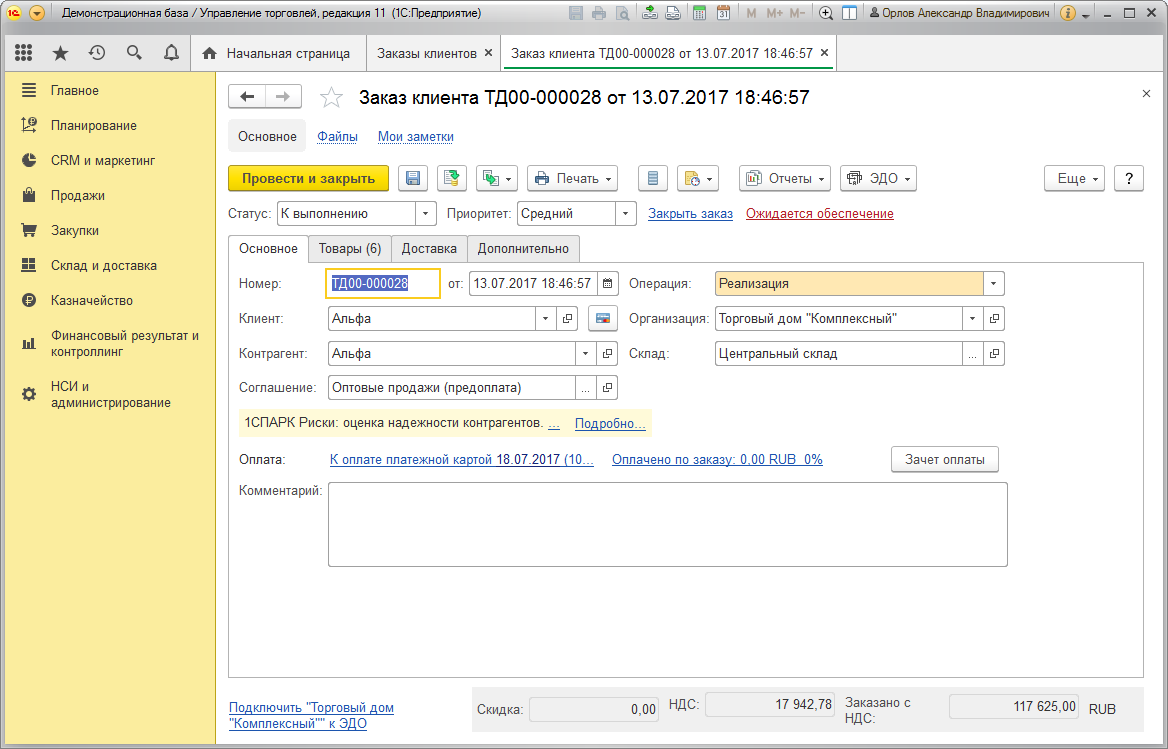The width and height of the screenshot is (1168, 749).
Task: Open the Заказы клиентов tab
Action: coord(427,54)
